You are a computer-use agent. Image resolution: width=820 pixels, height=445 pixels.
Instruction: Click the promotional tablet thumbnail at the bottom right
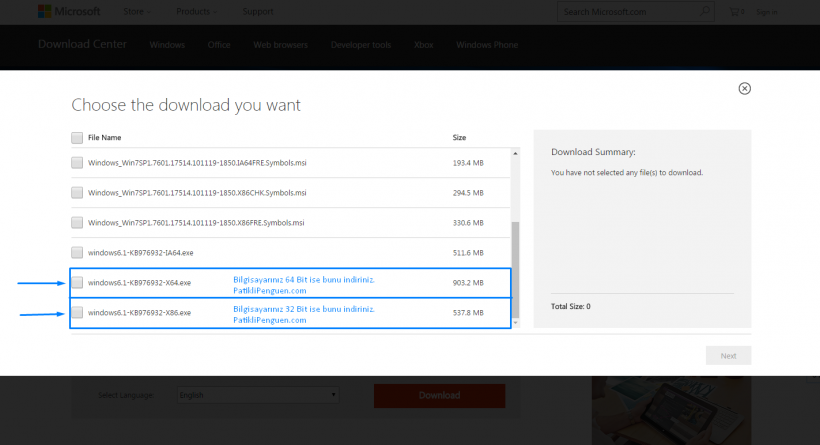coord(671,410)
